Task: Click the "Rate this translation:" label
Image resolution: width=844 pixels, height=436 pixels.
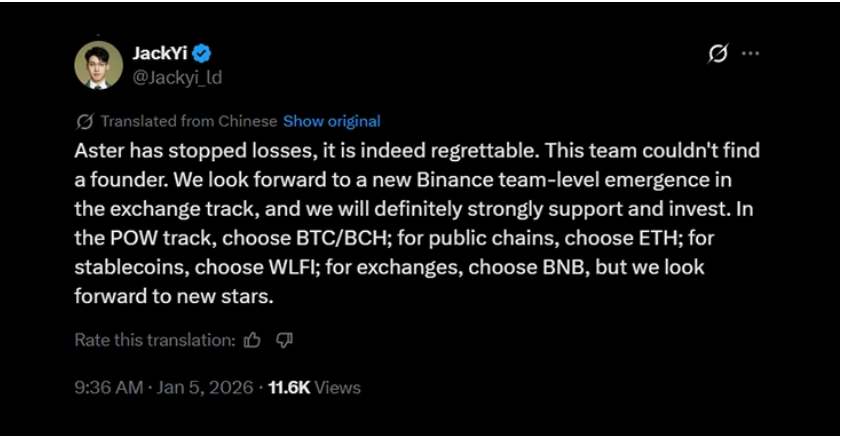Action: (x=154, y=340)
